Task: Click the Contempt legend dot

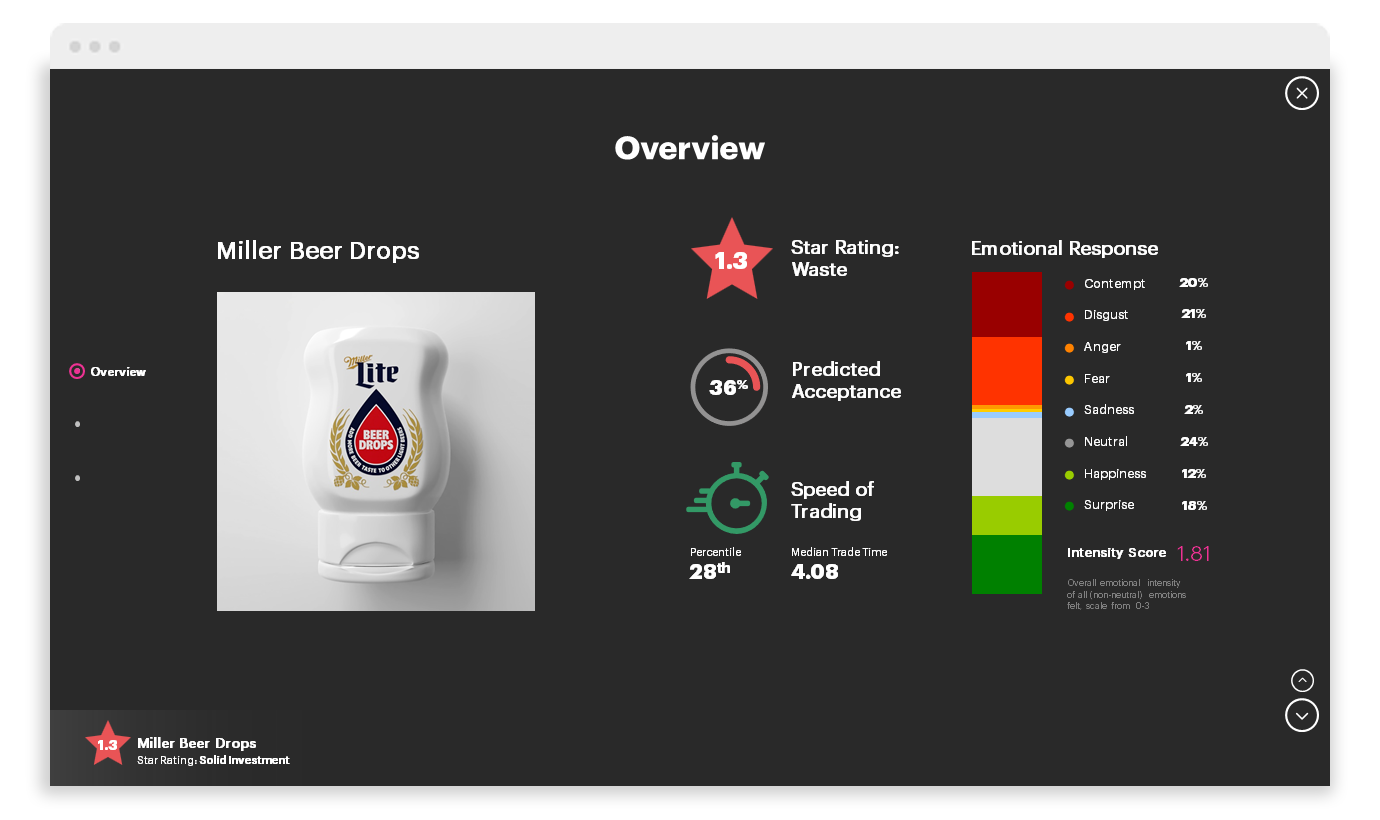Action: pos(1069,284)
